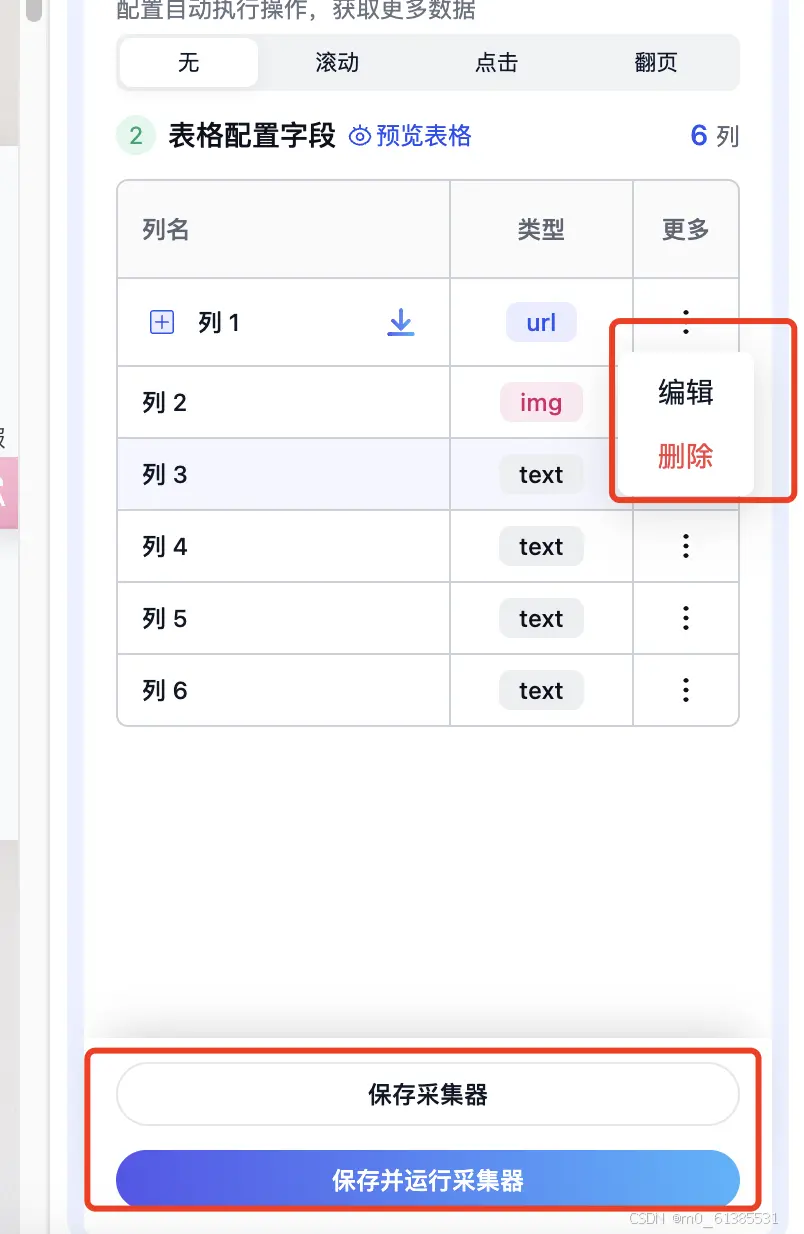Click the 保存并运行采集器 button
The height and width of the screenshot is (1234, 804).
(x=427, y=1180)
